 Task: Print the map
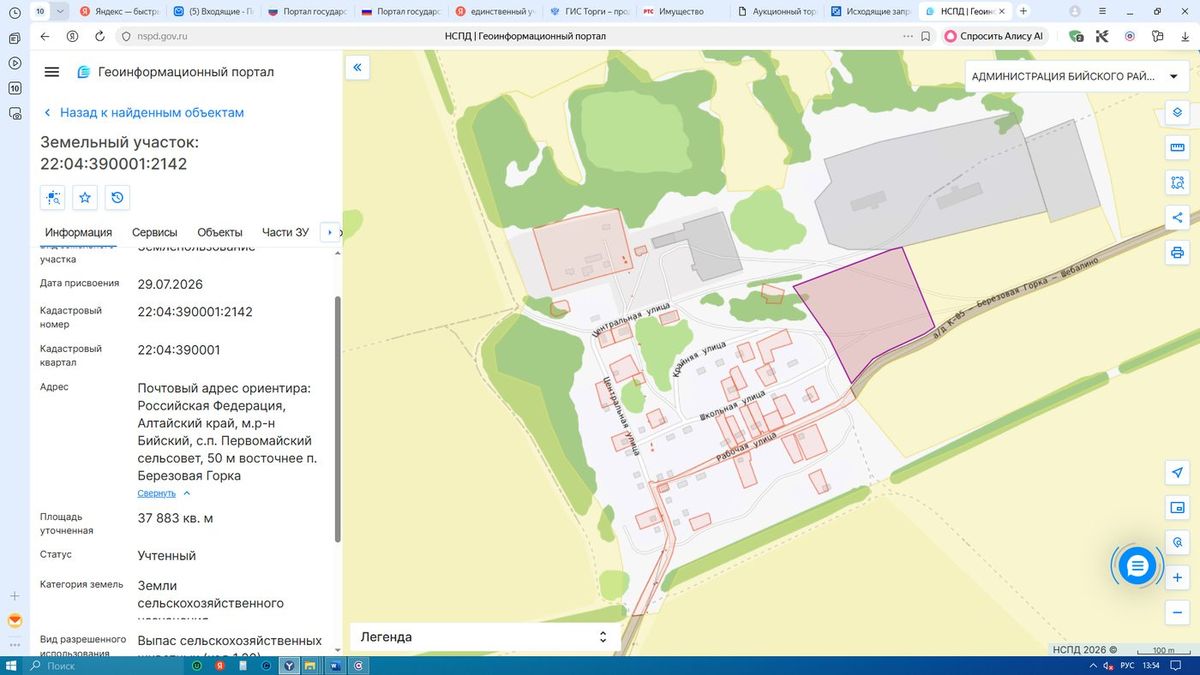pos(1177,252)
